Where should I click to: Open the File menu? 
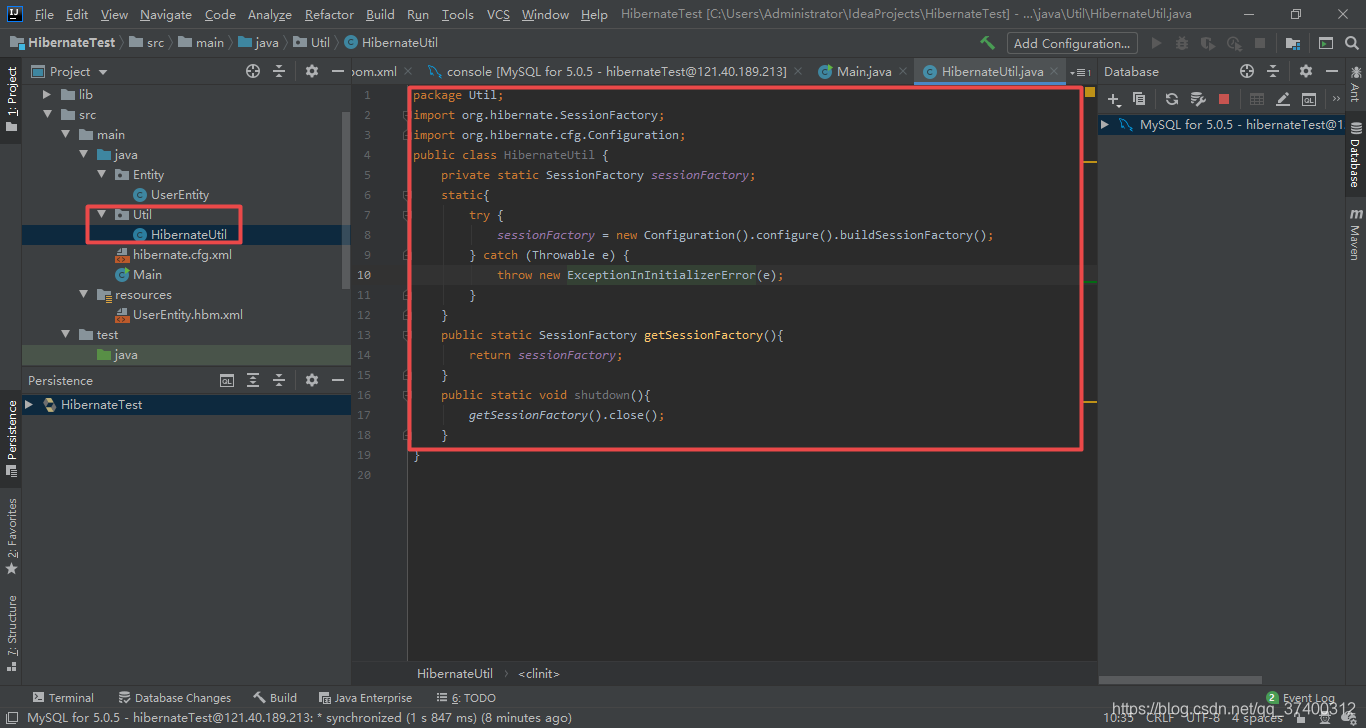coord(44,14)
